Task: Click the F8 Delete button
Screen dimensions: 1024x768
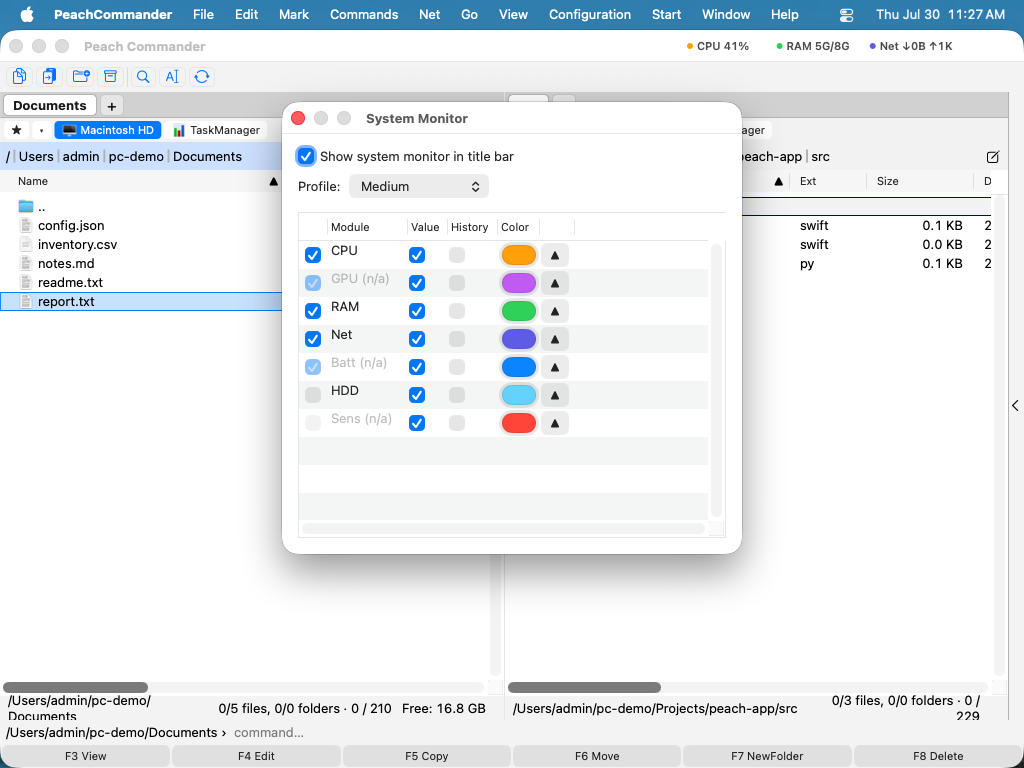Action: [x=938, y=756]
